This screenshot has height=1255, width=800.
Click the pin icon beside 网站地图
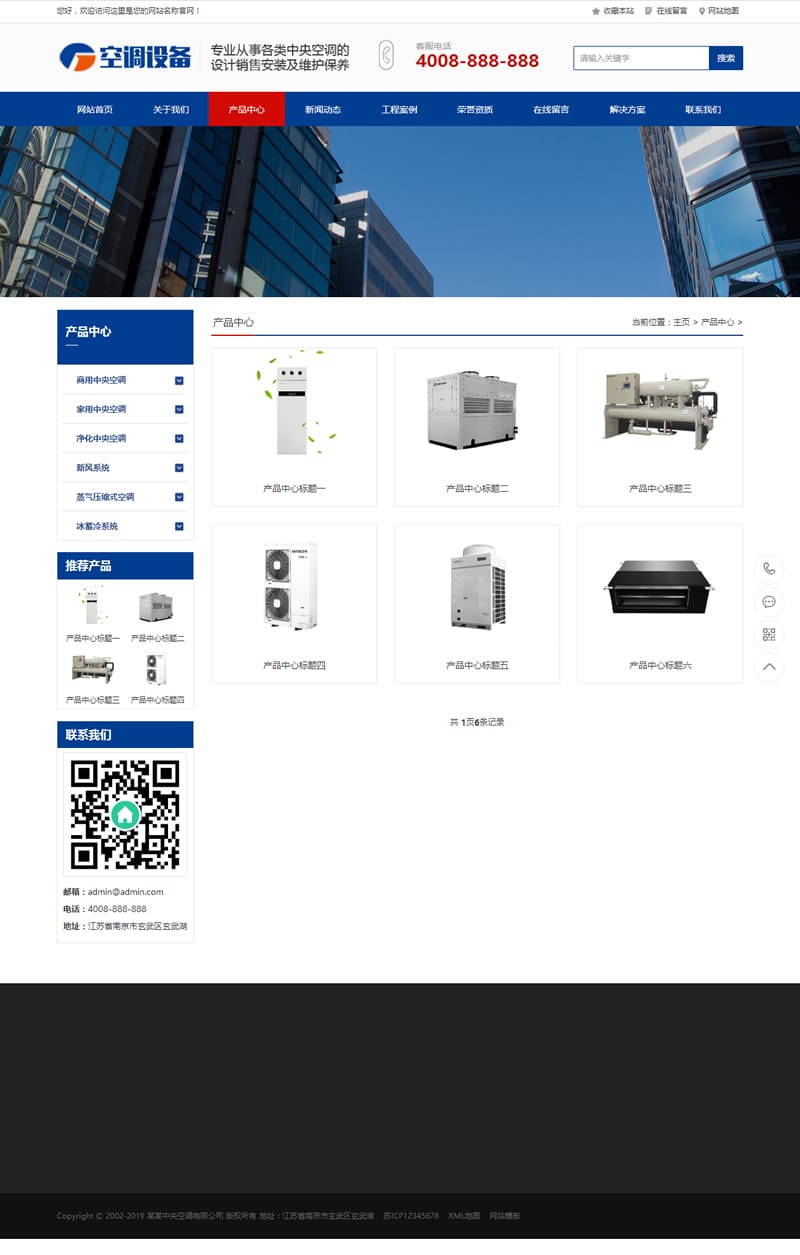click(702, 11)
